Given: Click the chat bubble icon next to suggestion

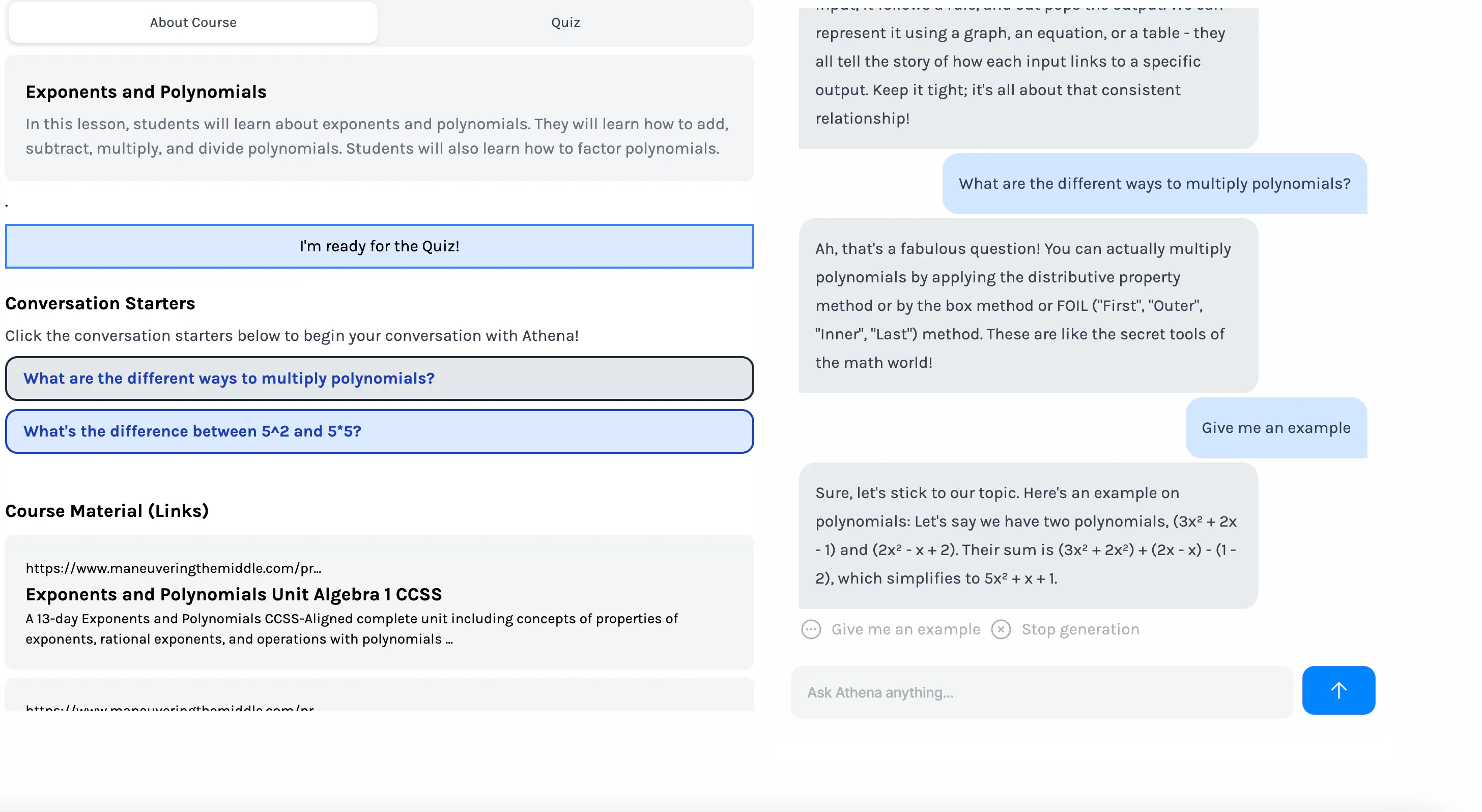Looking at the screenshot, I should (x=811, y=629).
